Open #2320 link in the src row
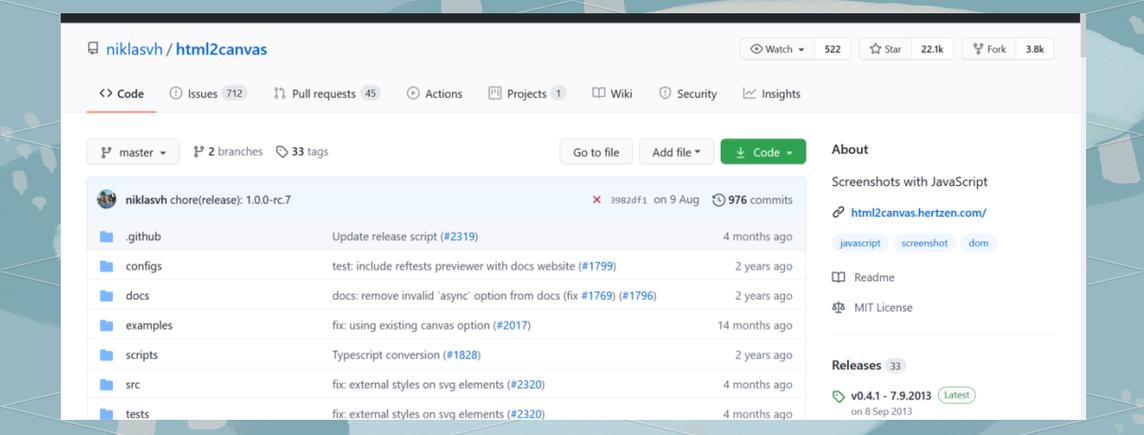 (525, 385)
